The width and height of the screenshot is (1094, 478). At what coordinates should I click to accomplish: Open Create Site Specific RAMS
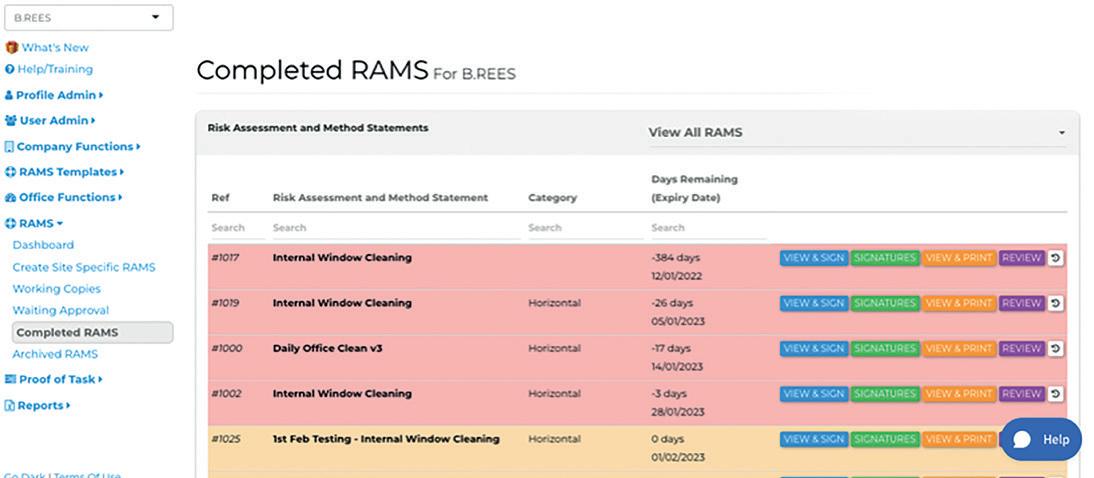[84, 267]
